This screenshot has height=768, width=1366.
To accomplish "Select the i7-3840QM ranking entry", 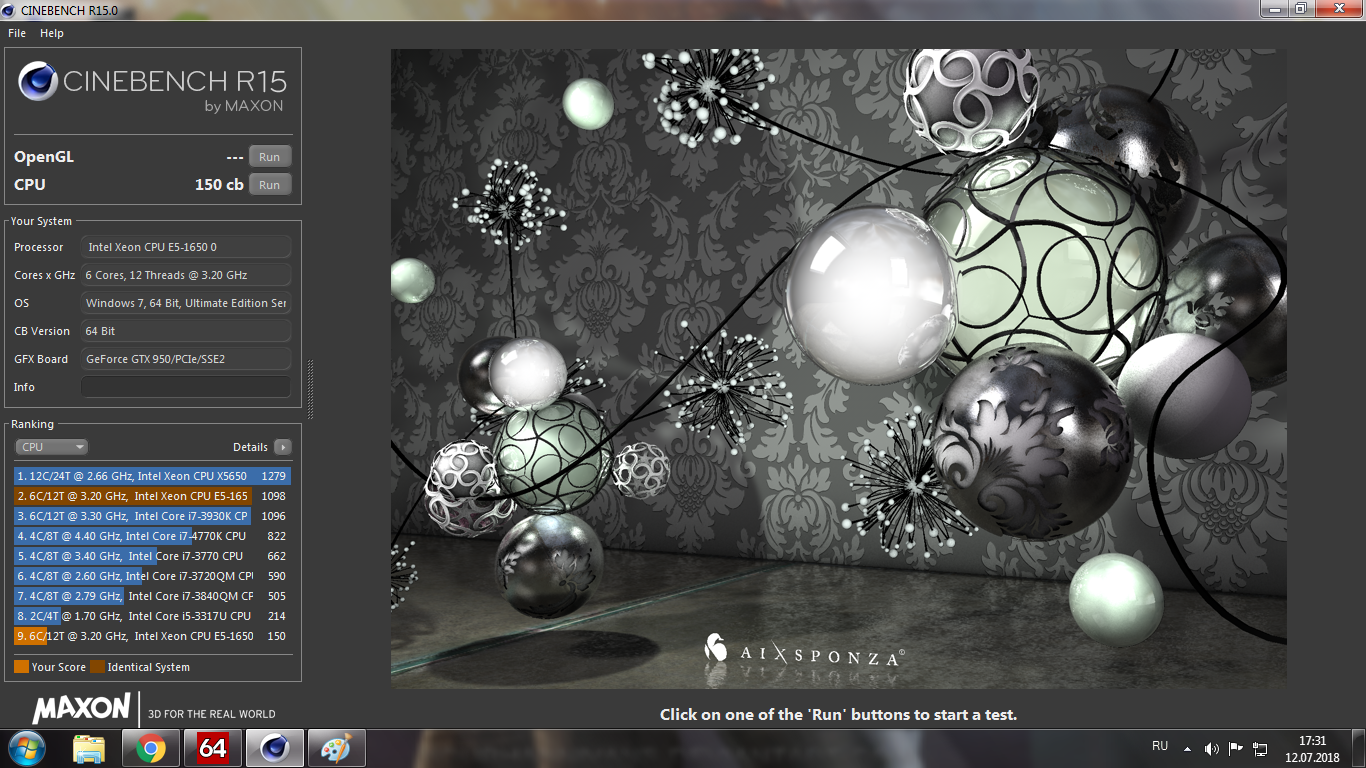I will point(153,596).
